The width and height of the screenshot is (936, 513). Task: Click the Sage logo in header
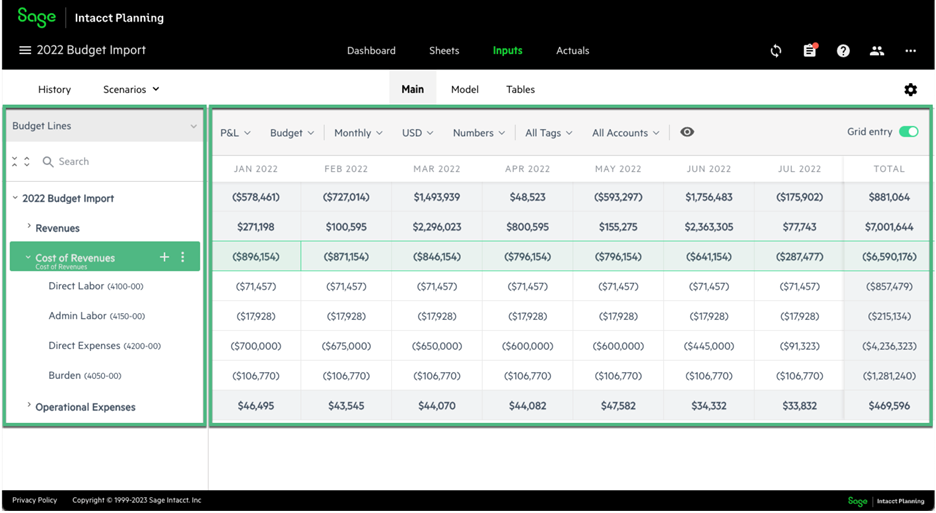click(x=36, y=17)
